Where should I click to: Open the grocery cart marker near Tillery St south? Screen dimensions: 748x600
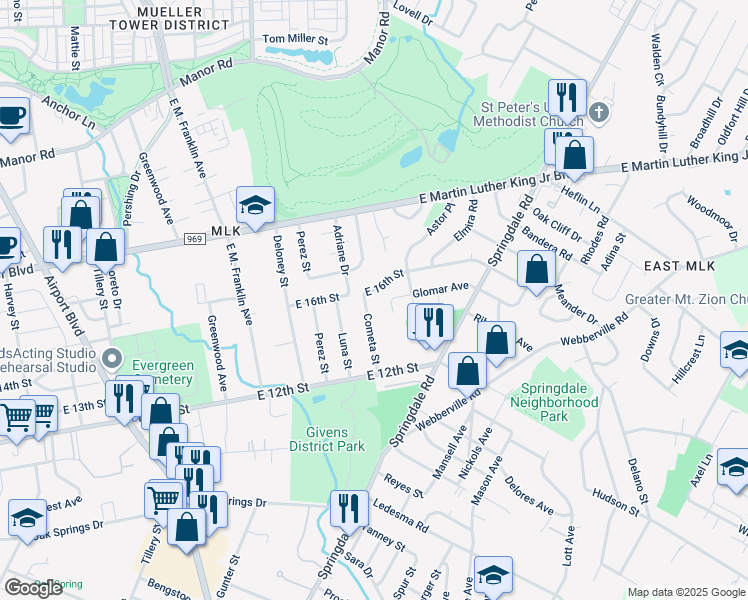point(163,501)
